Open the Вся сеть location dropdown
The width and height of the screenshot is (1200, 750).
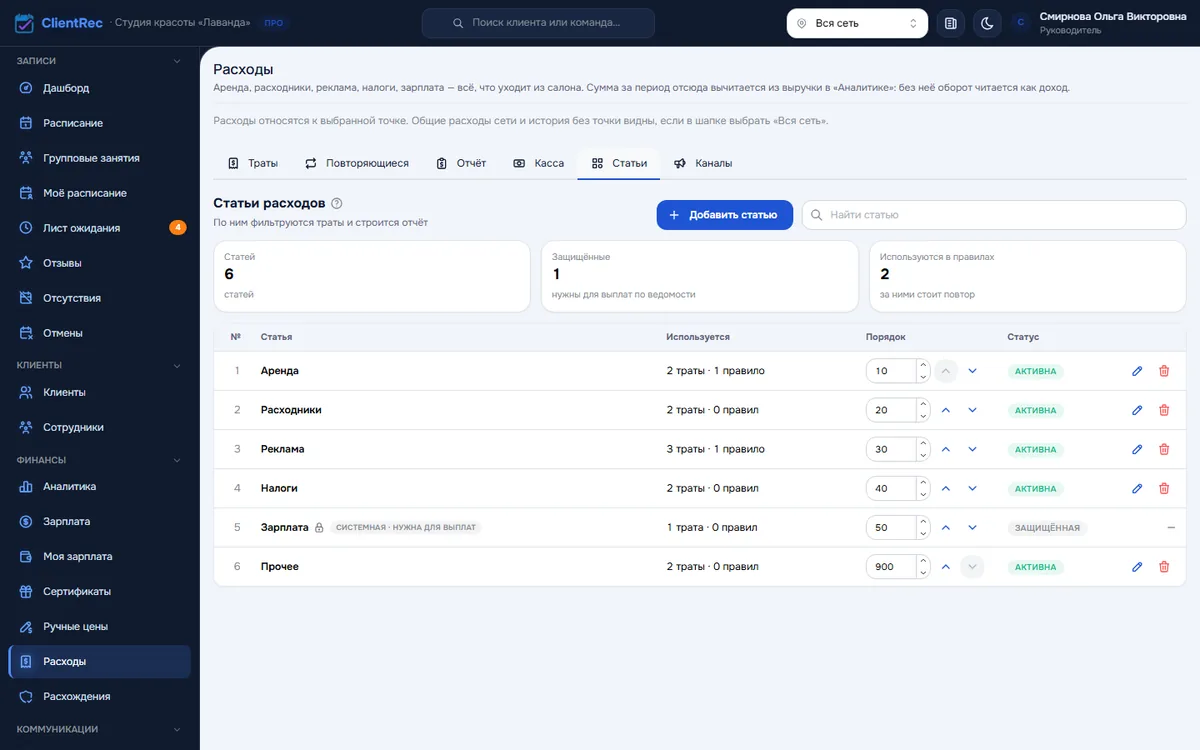(857, 23)
